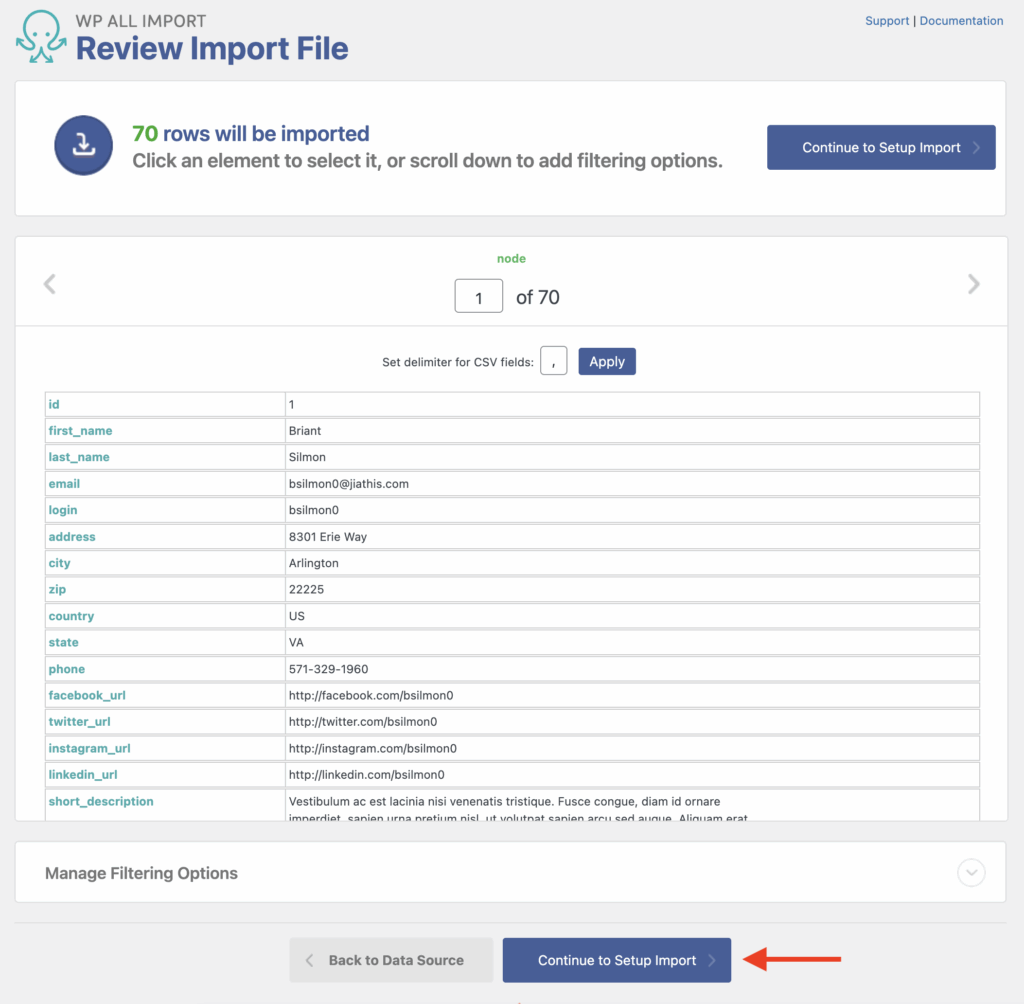
Task: Open the Support link
Action: point(887,21)
